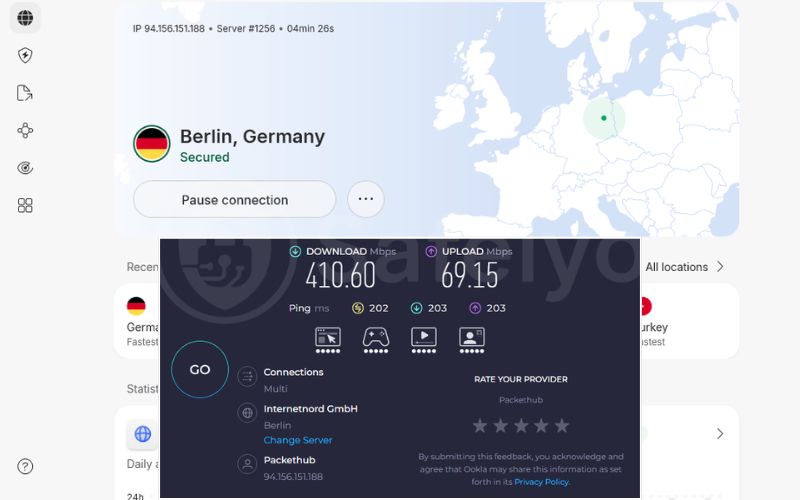
Task: Click the 410.60 download speed value
Action: (340, 275)
